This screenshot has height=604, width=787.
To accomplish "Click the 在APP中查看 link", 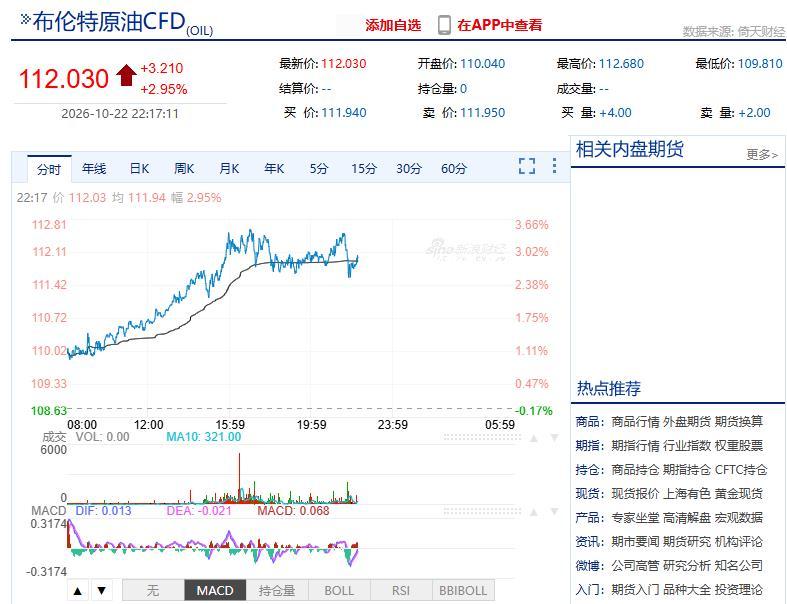I will click(499, 25).
